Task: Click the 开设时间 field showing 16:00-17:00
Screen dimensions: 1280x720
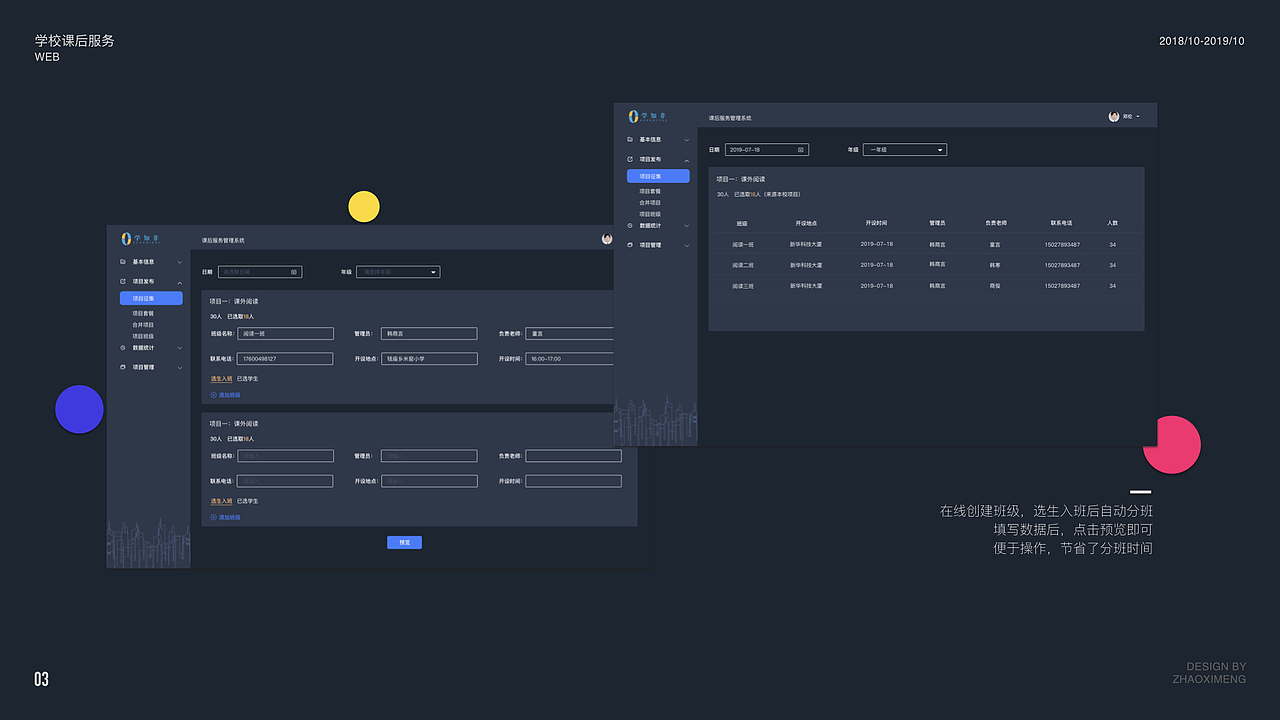Action: 570,359
